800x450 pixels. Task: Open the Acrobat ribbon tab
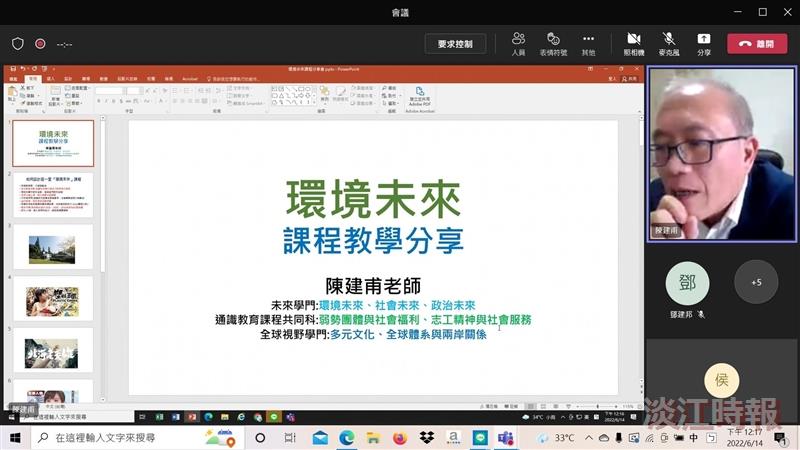tap(190, 79)
